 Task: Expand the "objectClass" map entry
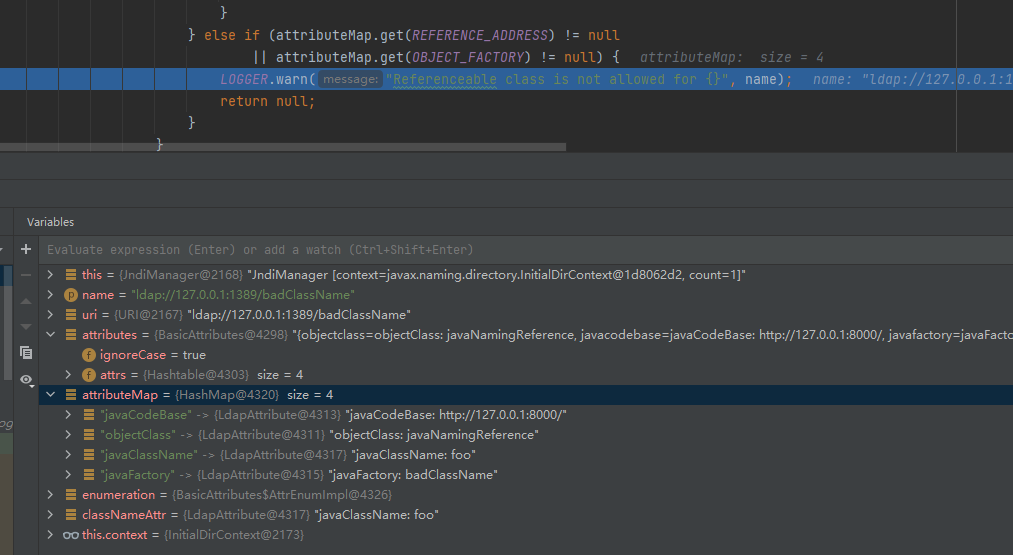[68, 435]
